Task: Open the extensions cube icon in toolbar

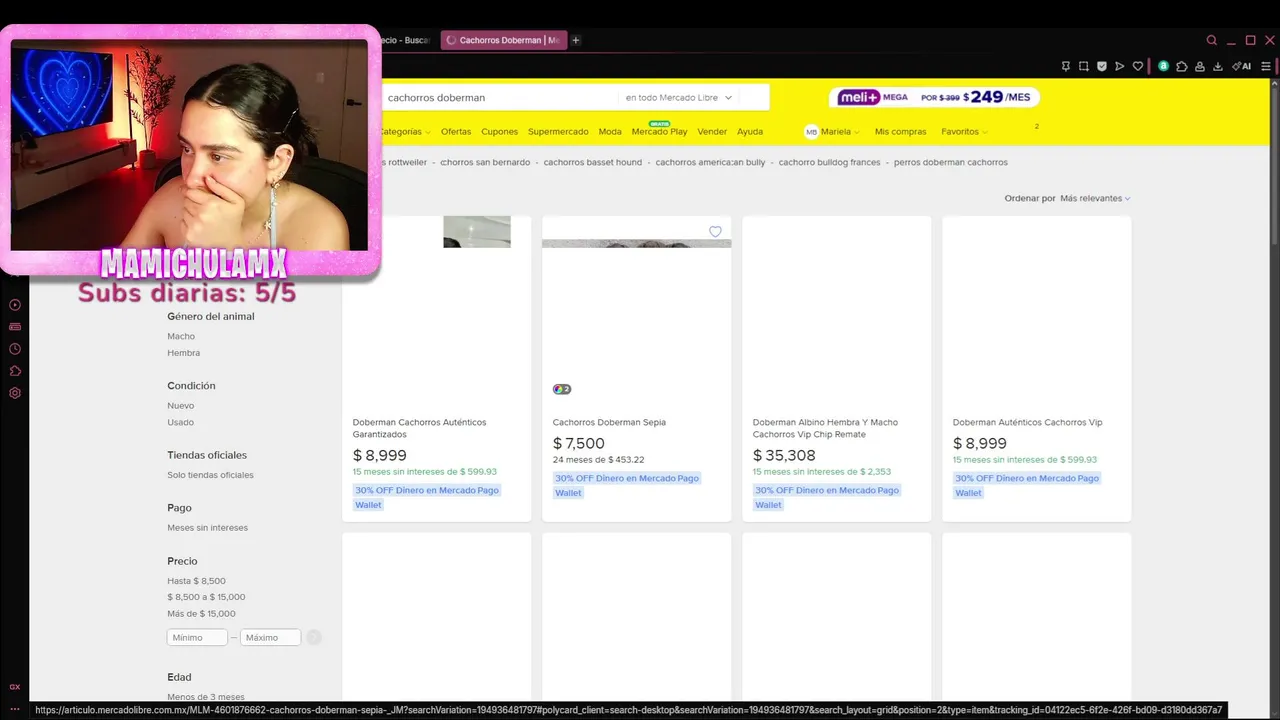Action: coord(1182,66)
